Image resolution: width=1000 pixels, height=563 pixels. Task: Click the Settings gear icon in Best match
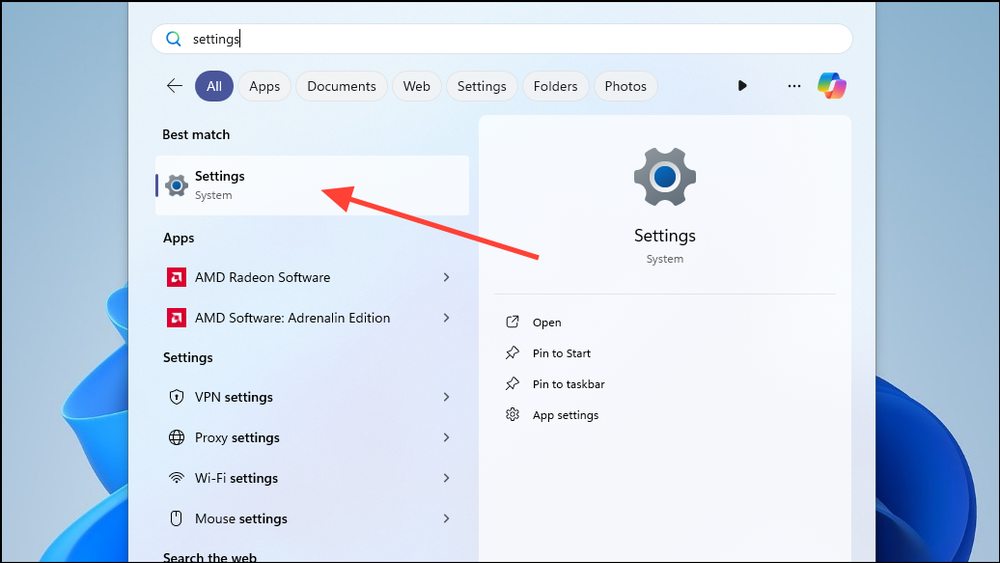(x=177, y=186)
